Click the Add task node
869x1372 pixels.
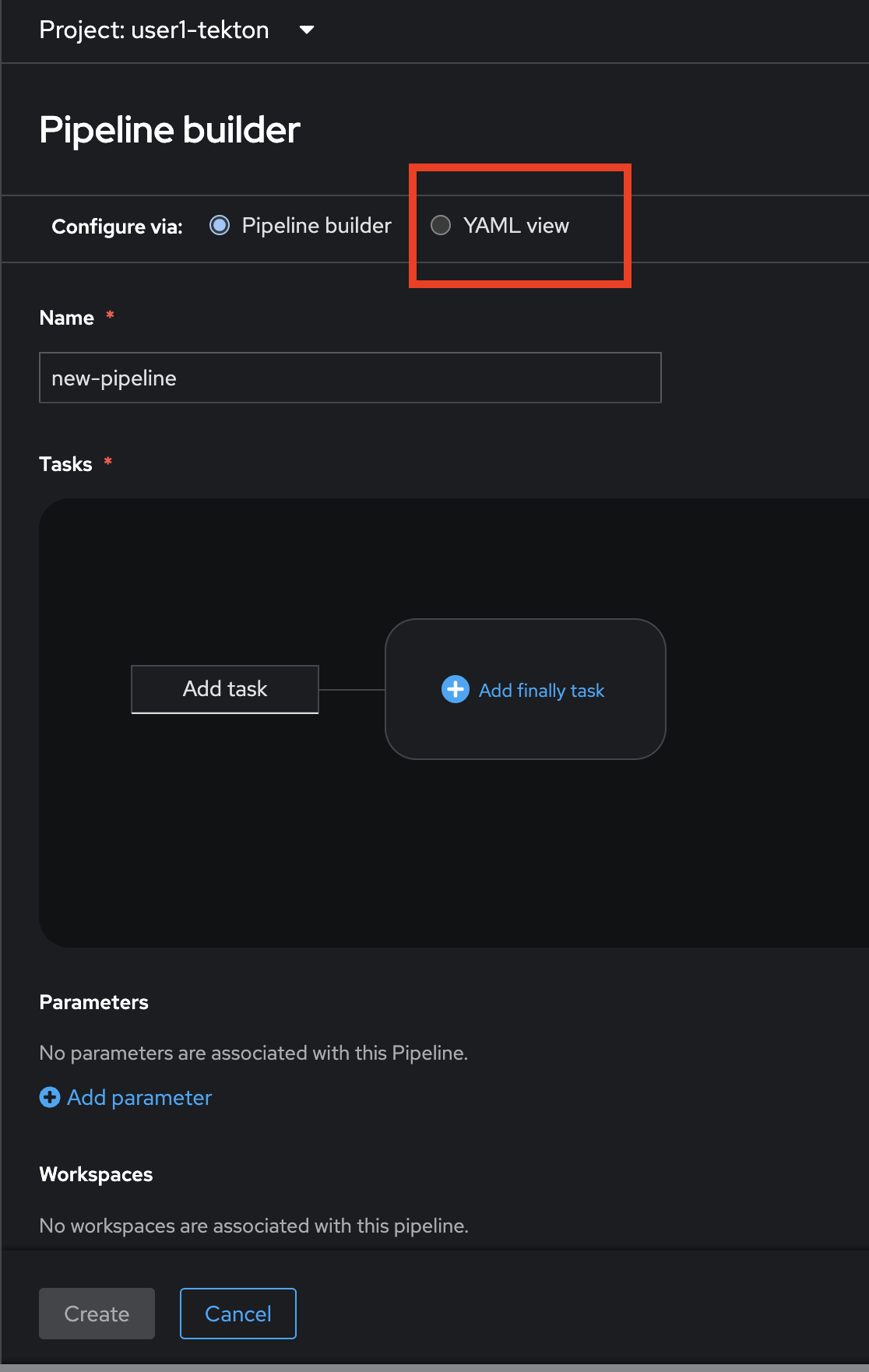225,689
